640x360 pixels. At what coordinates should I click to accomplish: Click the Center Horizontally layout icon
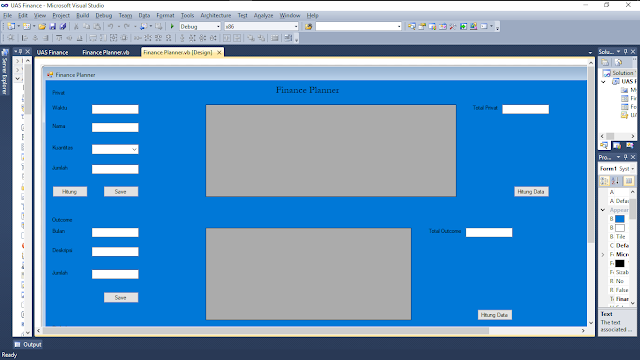click(x=227, y=38)
